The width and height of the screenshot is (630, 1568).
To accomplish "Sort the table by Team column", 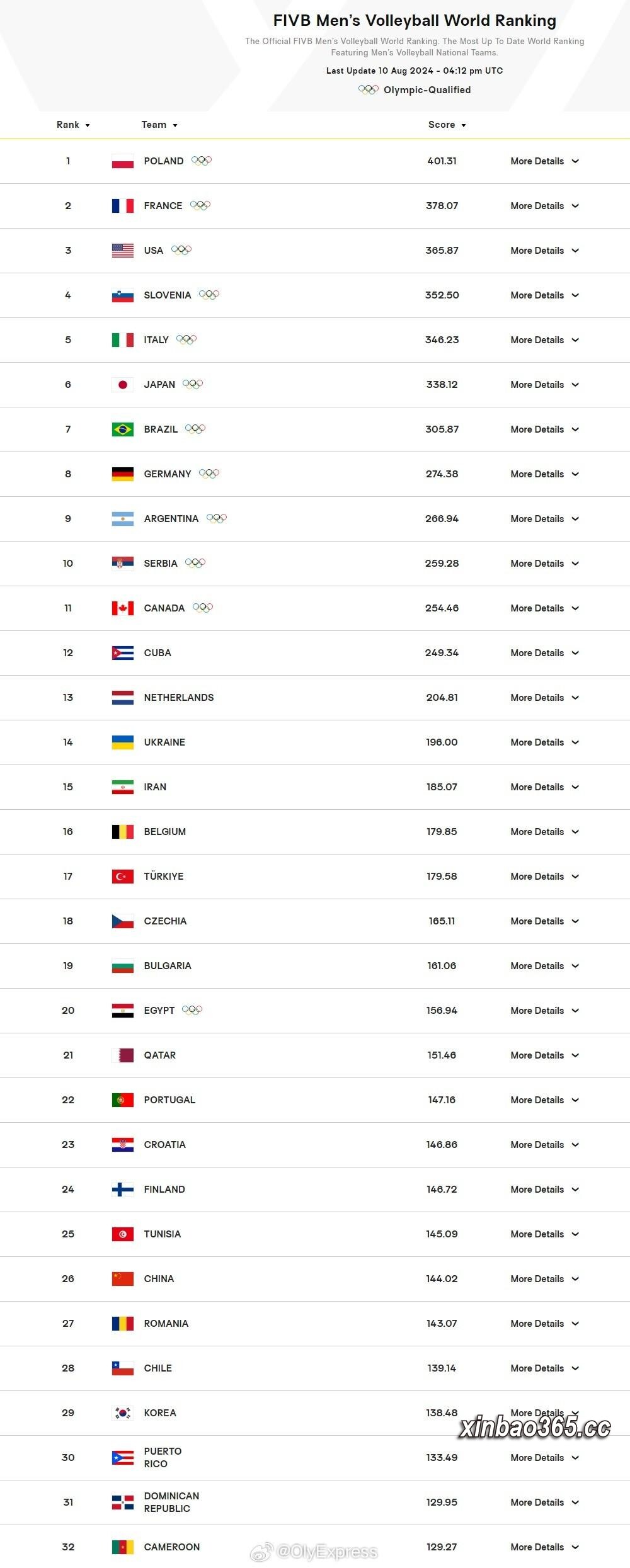I will pyautogui.click(x=159, y=125).
